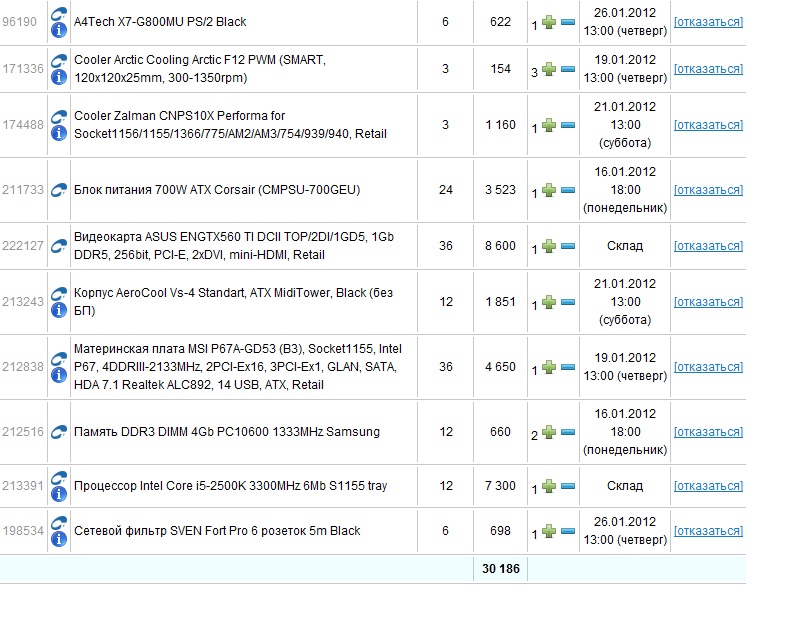Click plus icon for Intel Core i5-2500K

click(x=549, y=486)
